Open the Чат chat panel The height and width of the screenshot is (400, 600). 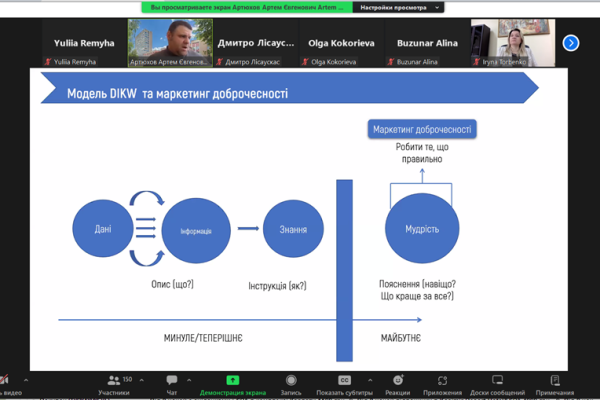point(172,385)
